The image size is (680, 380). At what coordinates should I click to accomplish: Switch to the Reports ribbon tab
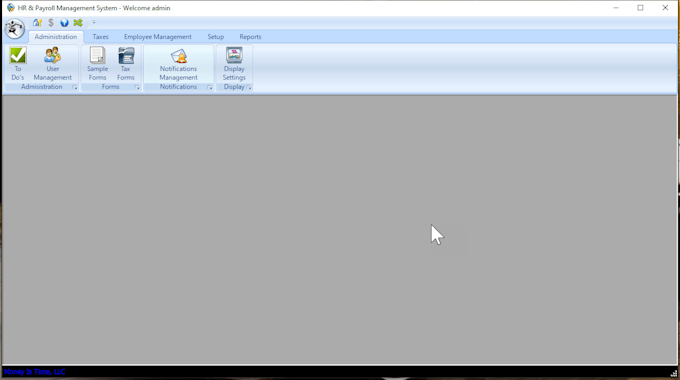[250, 37]
